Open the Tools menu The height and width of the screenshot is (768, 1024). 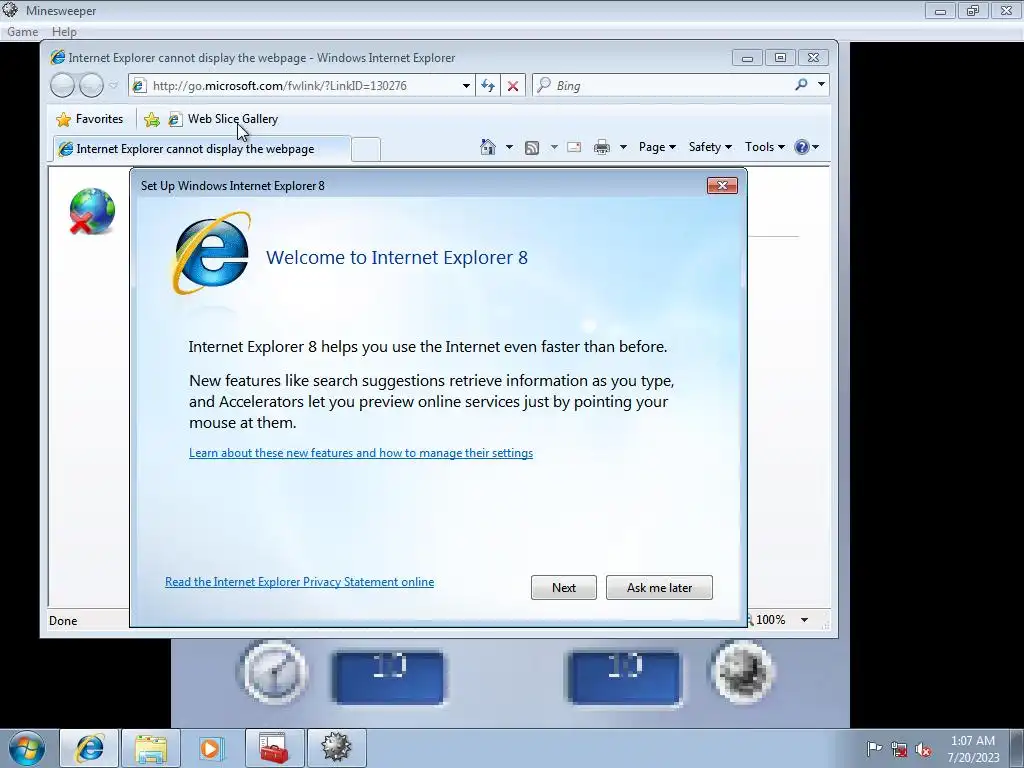pos(764,147)
